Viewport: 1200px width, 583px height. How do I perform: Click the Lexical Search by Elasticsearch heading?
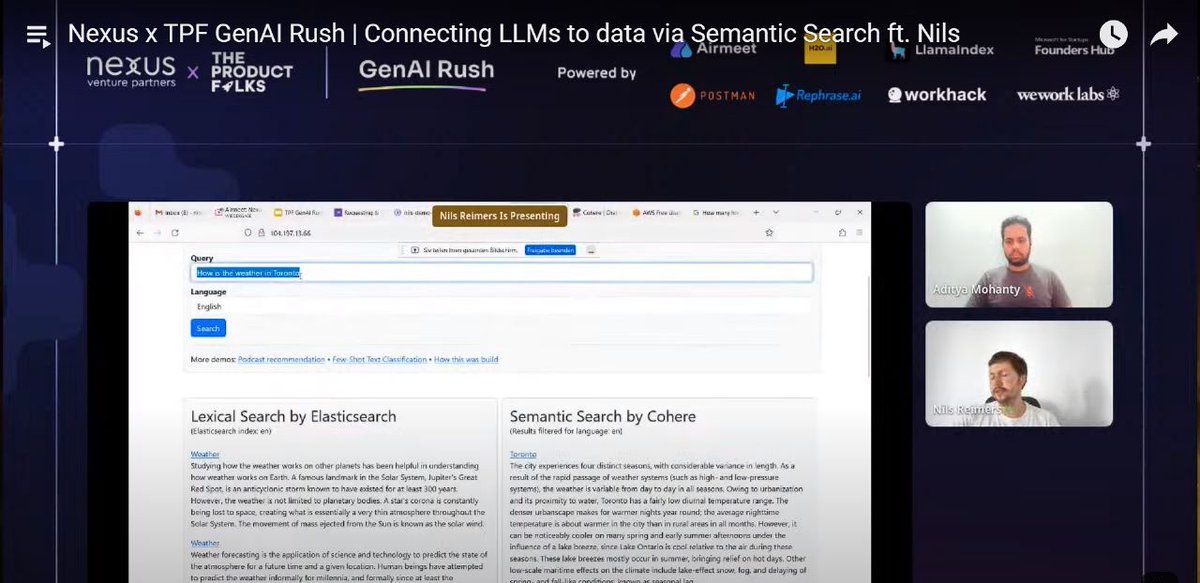click(293, 416)
